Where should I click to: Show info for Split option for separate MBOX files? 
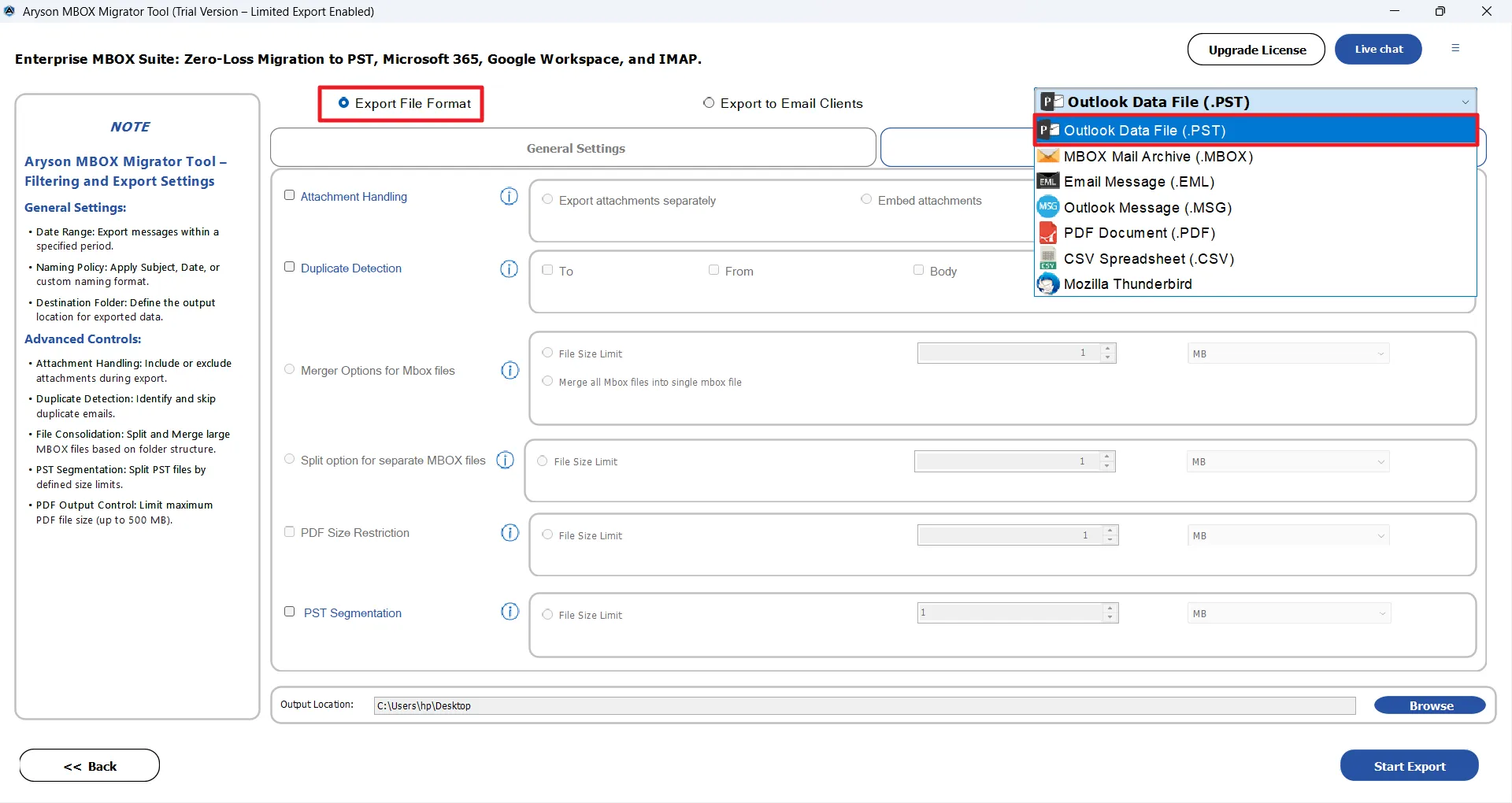[506, 460]
